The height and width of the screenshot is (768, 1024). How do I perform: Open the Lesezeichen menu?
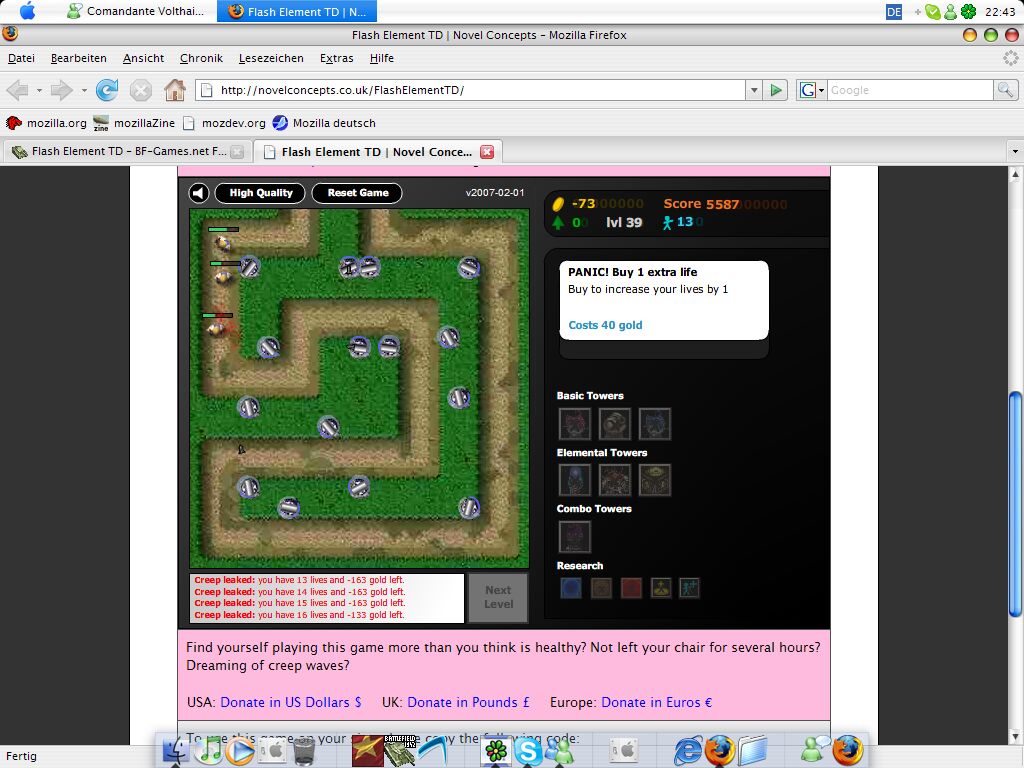pyautogui.click(x=271, y=58)
